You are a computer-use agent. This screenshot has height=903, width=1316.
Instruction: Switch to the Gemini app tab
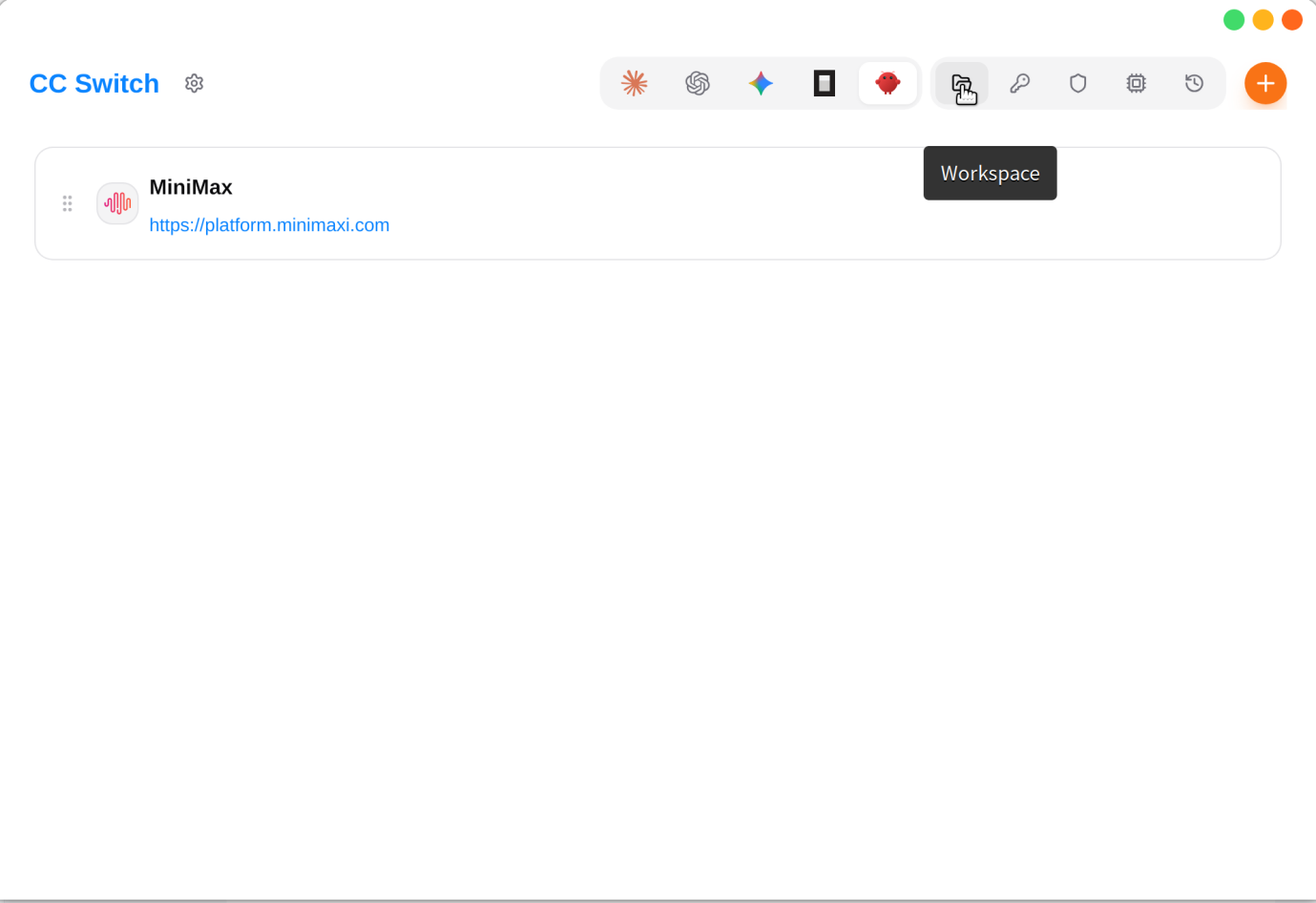point(761,83)
